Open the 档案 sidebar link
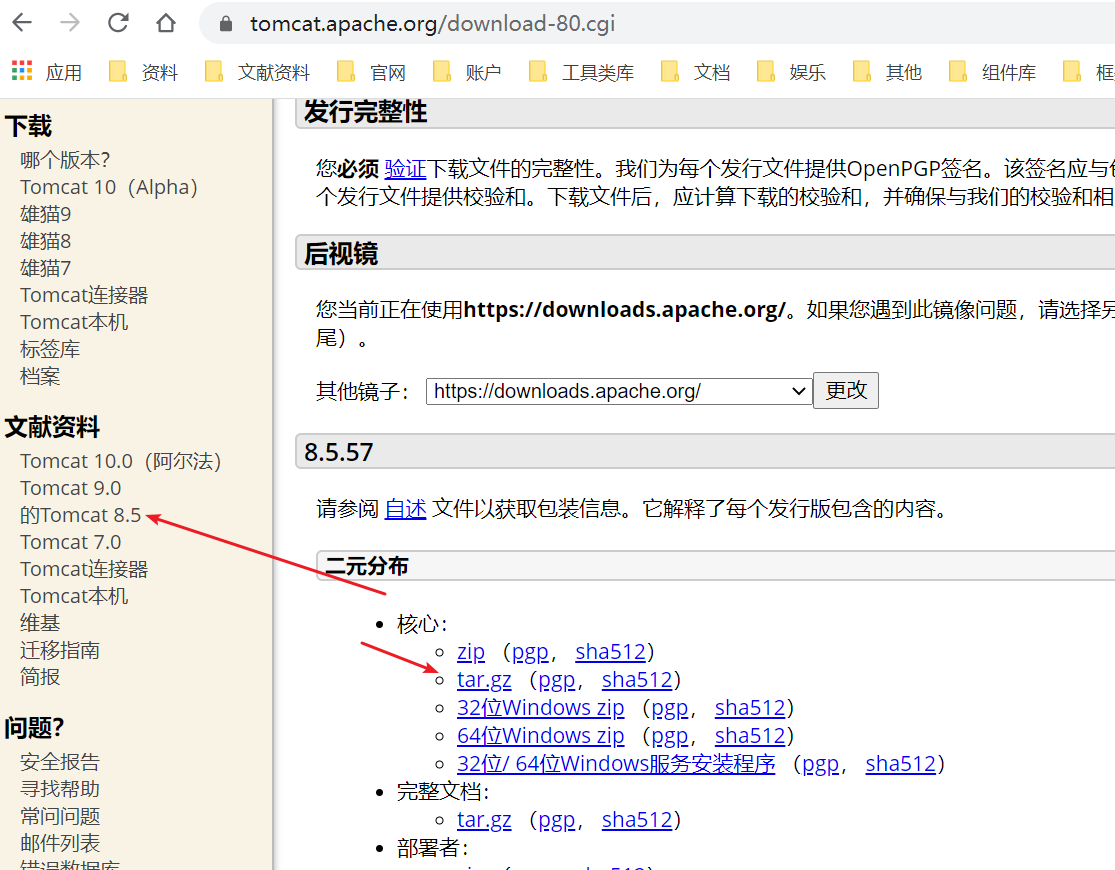Viewport: 1115px width, 870px height. pyautogui.click(x=40, y=376)
